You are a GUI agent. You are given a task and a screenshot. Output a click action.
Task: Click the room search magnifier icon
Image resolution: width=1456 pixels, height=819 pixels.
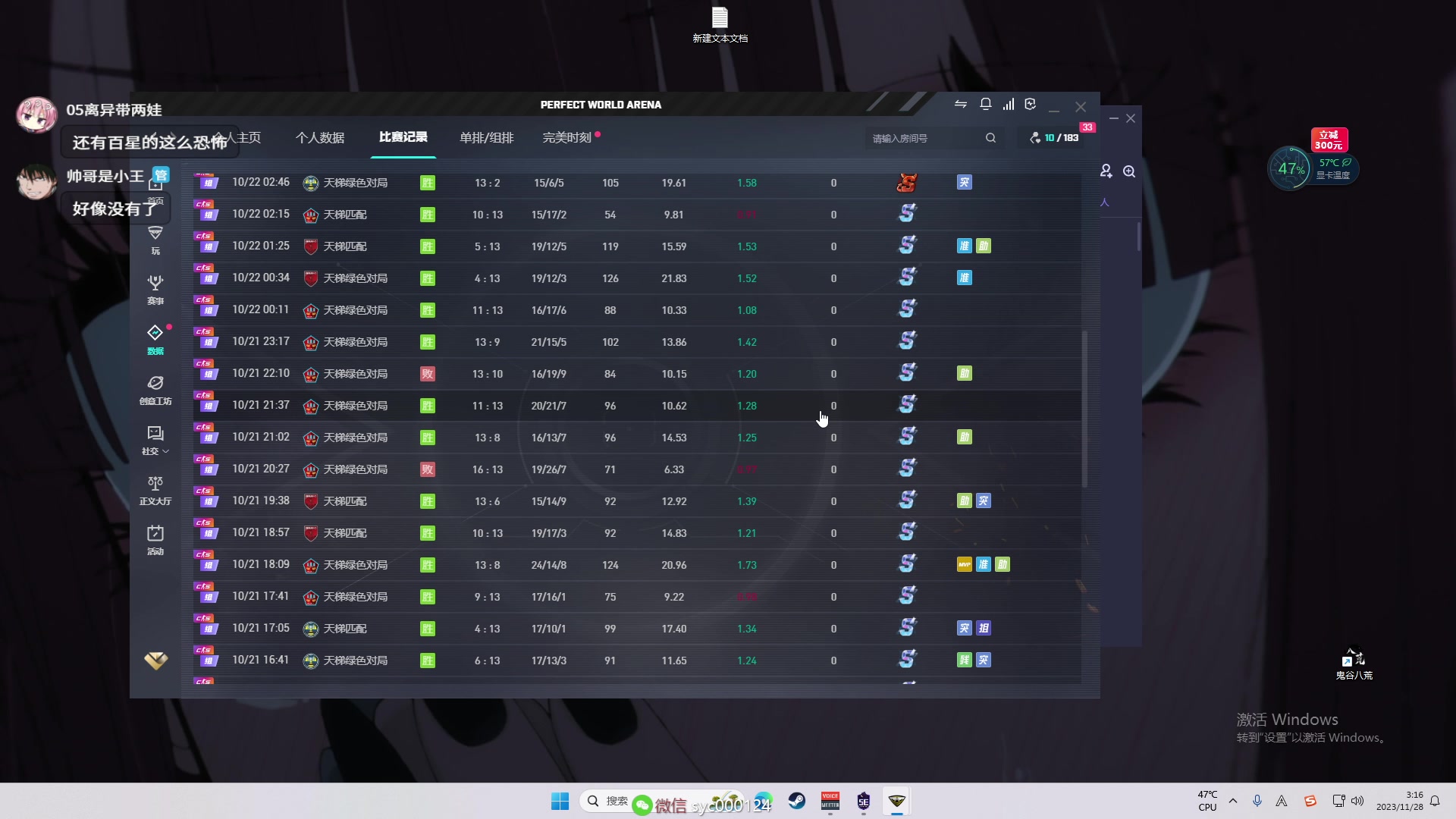[990, 138]
